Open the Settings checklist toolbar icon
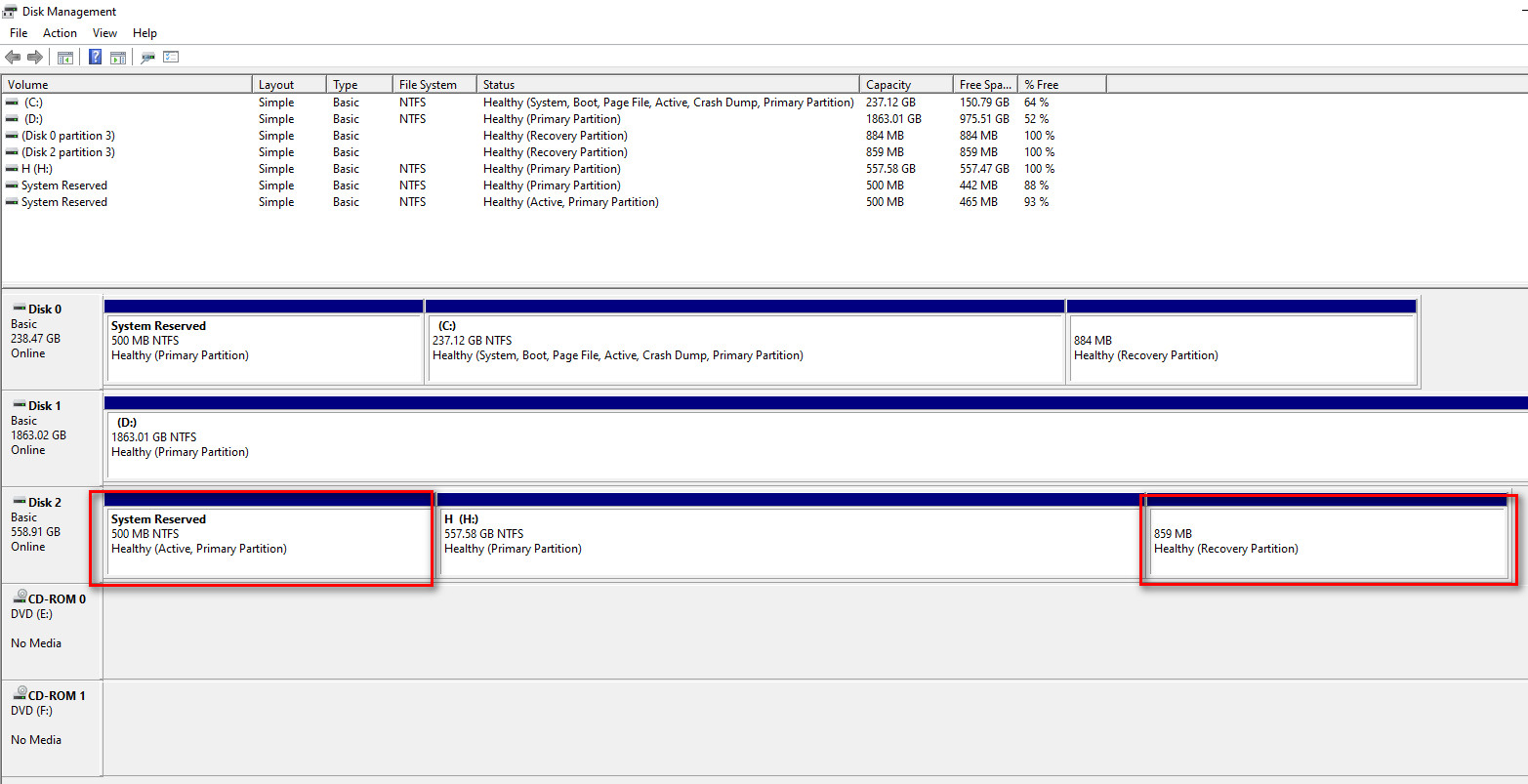 [x=171, y=58]
